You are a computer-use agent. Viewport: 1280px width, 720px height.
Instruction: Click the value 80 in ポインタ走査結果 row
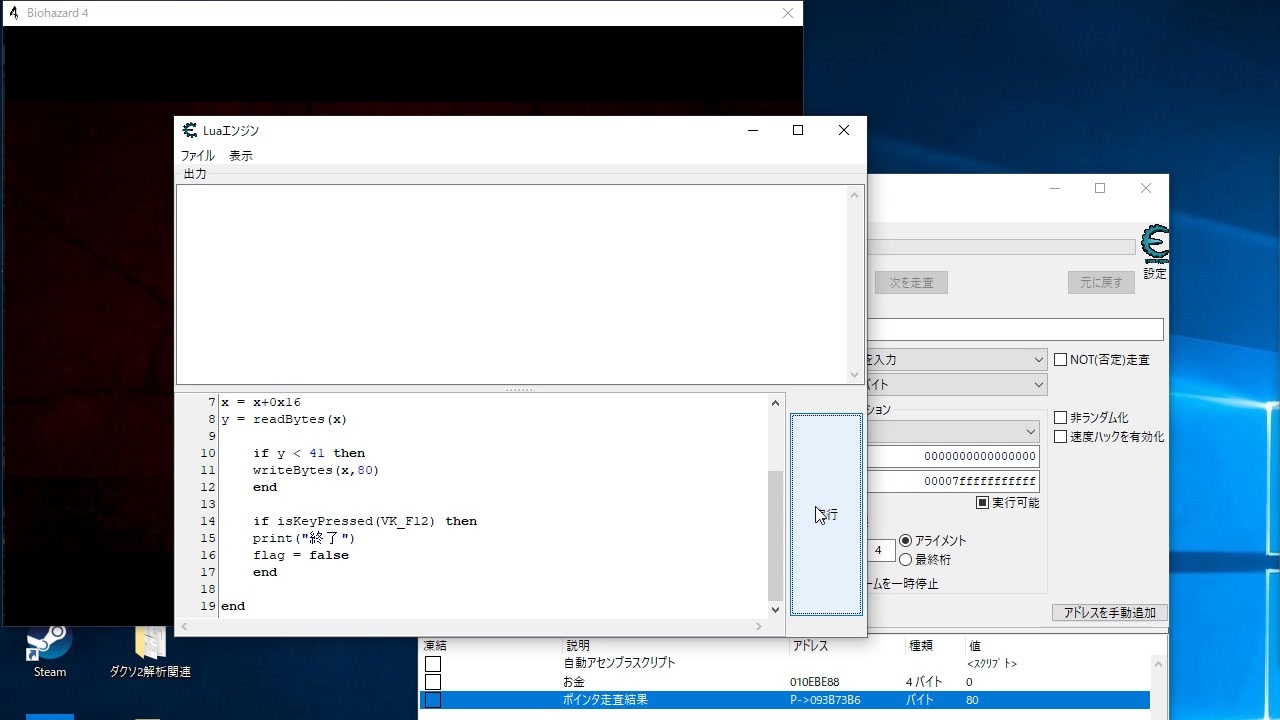click(972, 700)
